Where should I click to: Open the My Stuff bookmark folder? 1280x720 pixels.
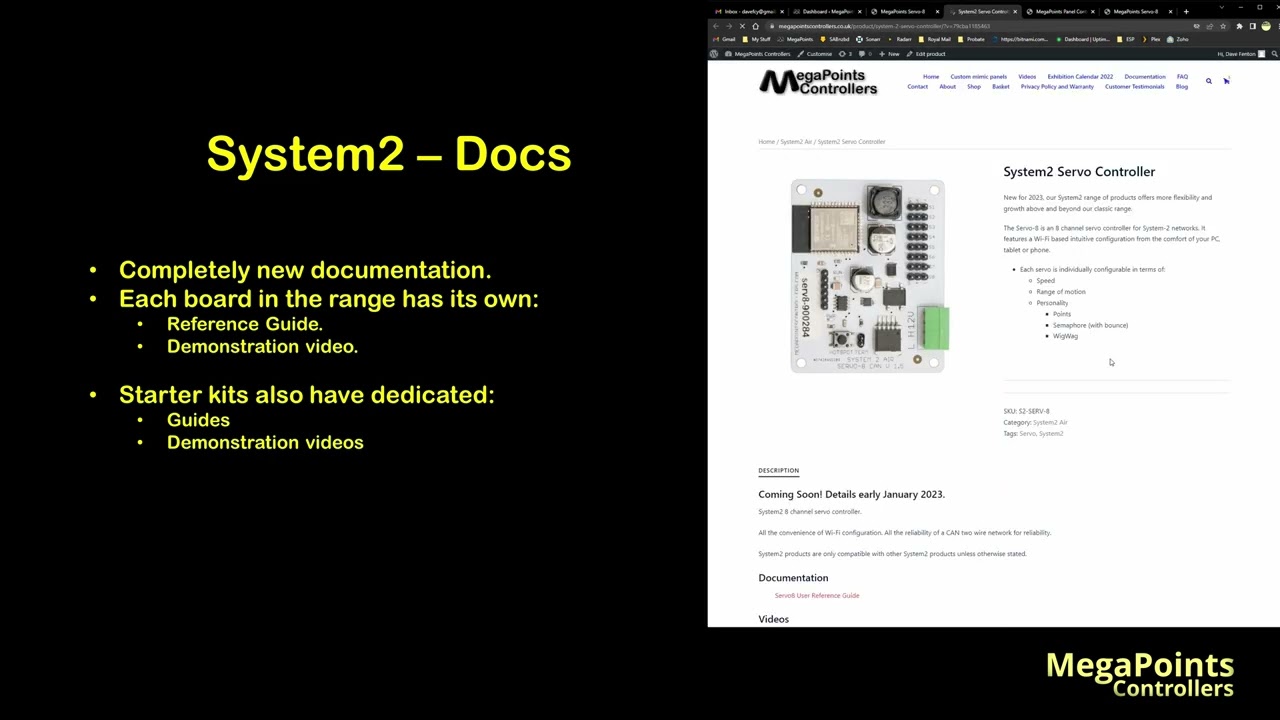pos(756,39)
